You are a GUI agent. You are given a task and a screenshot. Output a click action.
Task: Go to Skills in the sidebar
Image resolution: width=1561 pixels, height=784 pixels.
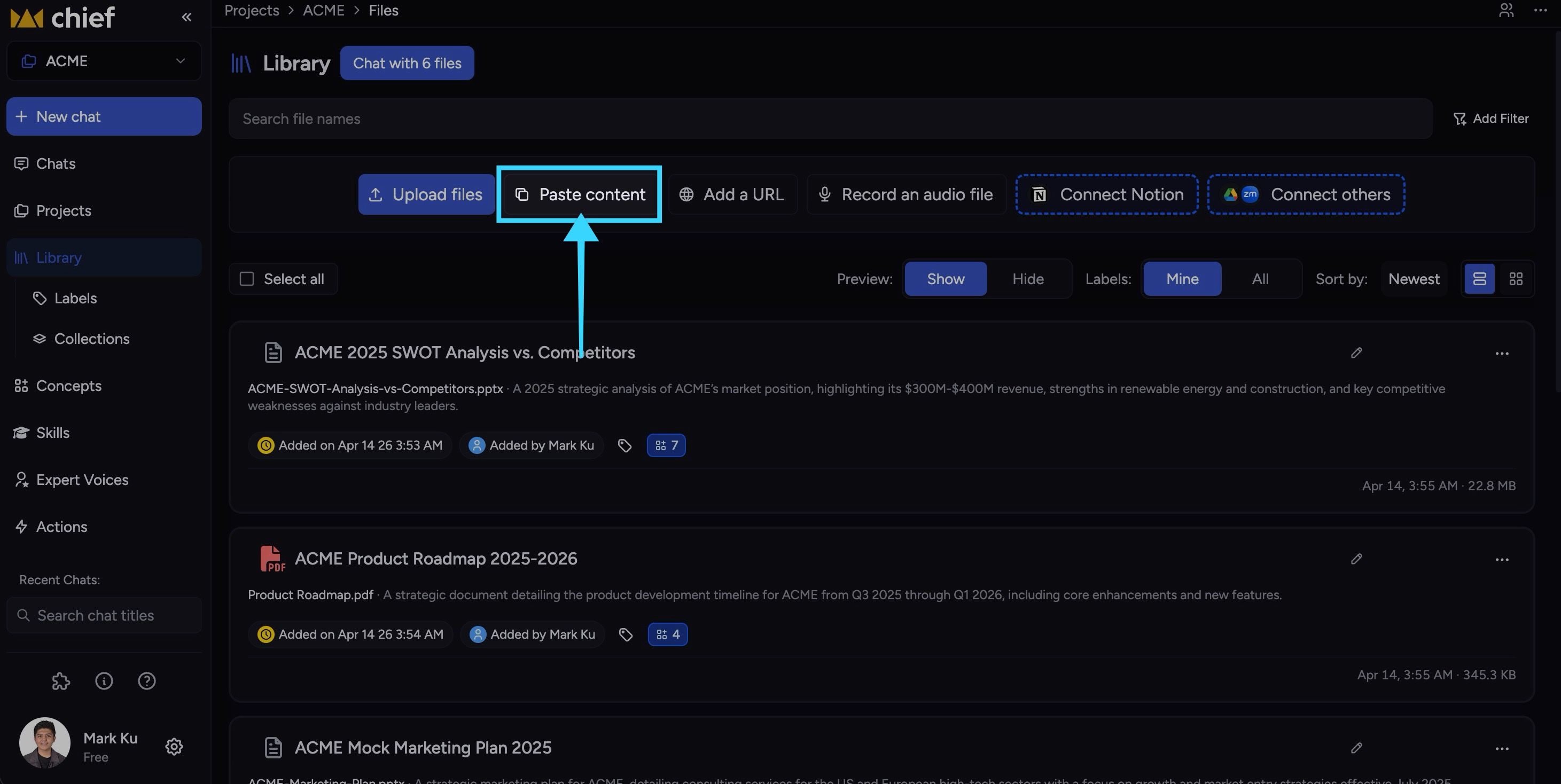click(104, 433)
